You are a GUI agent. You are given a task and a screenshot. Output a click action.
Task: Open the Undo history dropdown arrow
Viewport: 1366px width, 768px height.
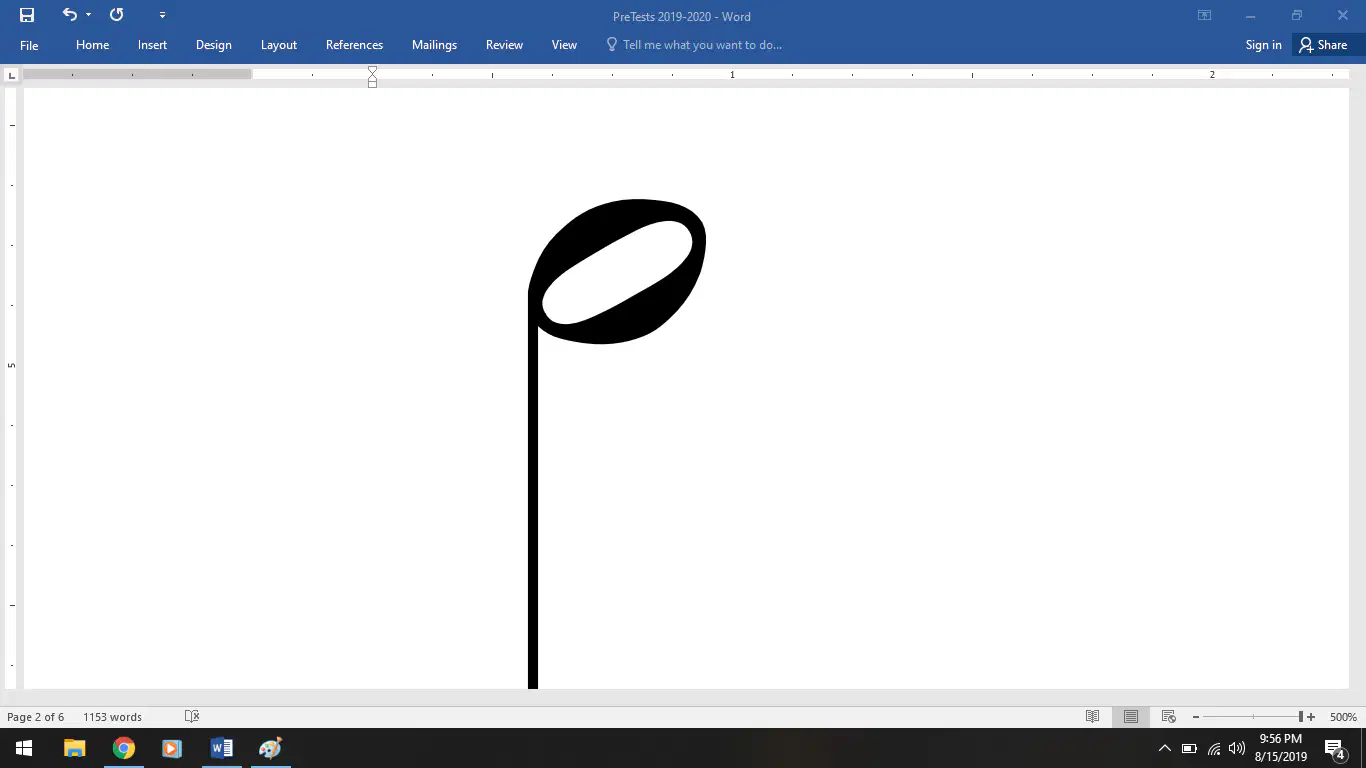pos(88,15)
